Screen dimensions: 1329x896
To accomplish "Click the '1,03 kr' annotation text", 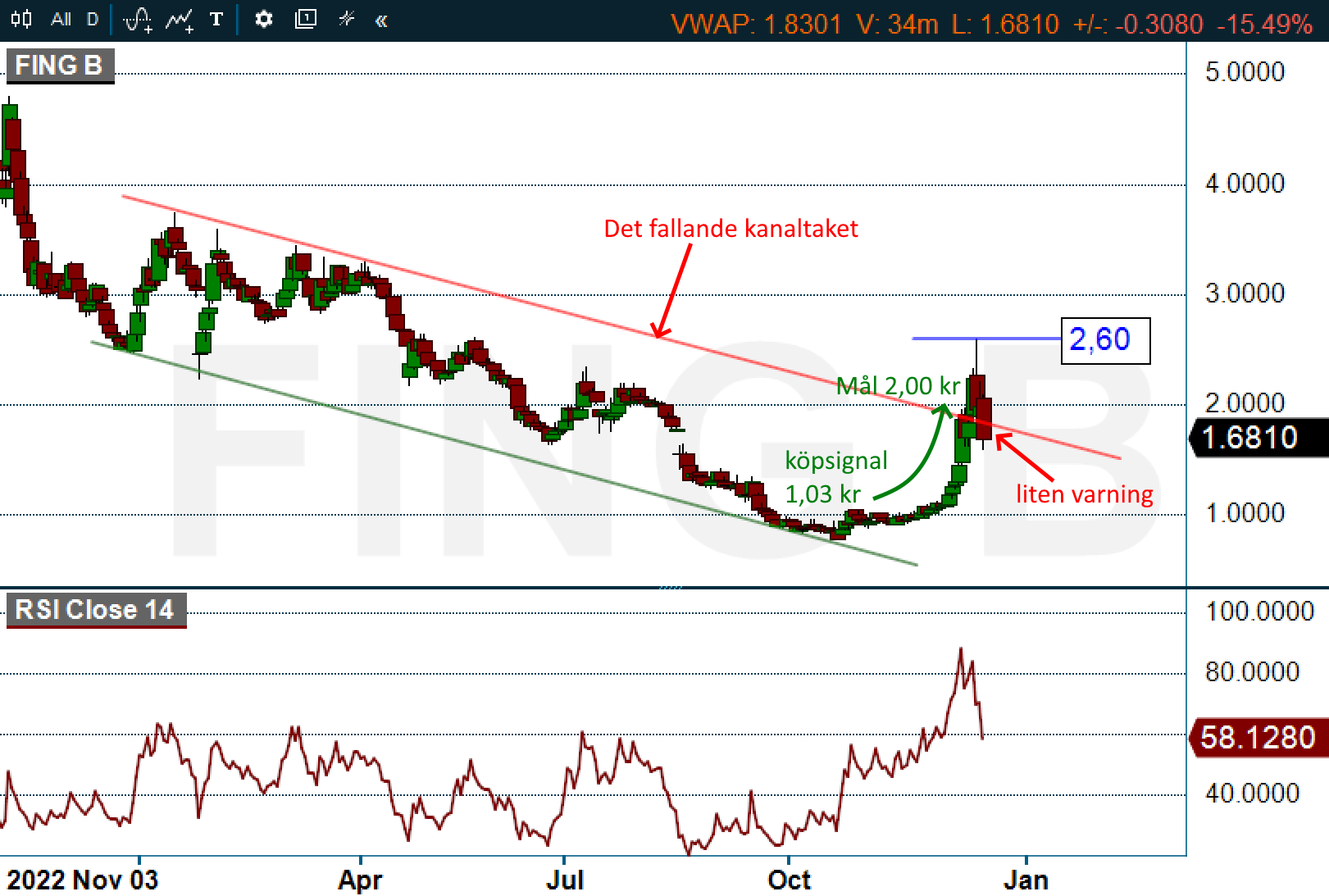I will tap(823, 494).
